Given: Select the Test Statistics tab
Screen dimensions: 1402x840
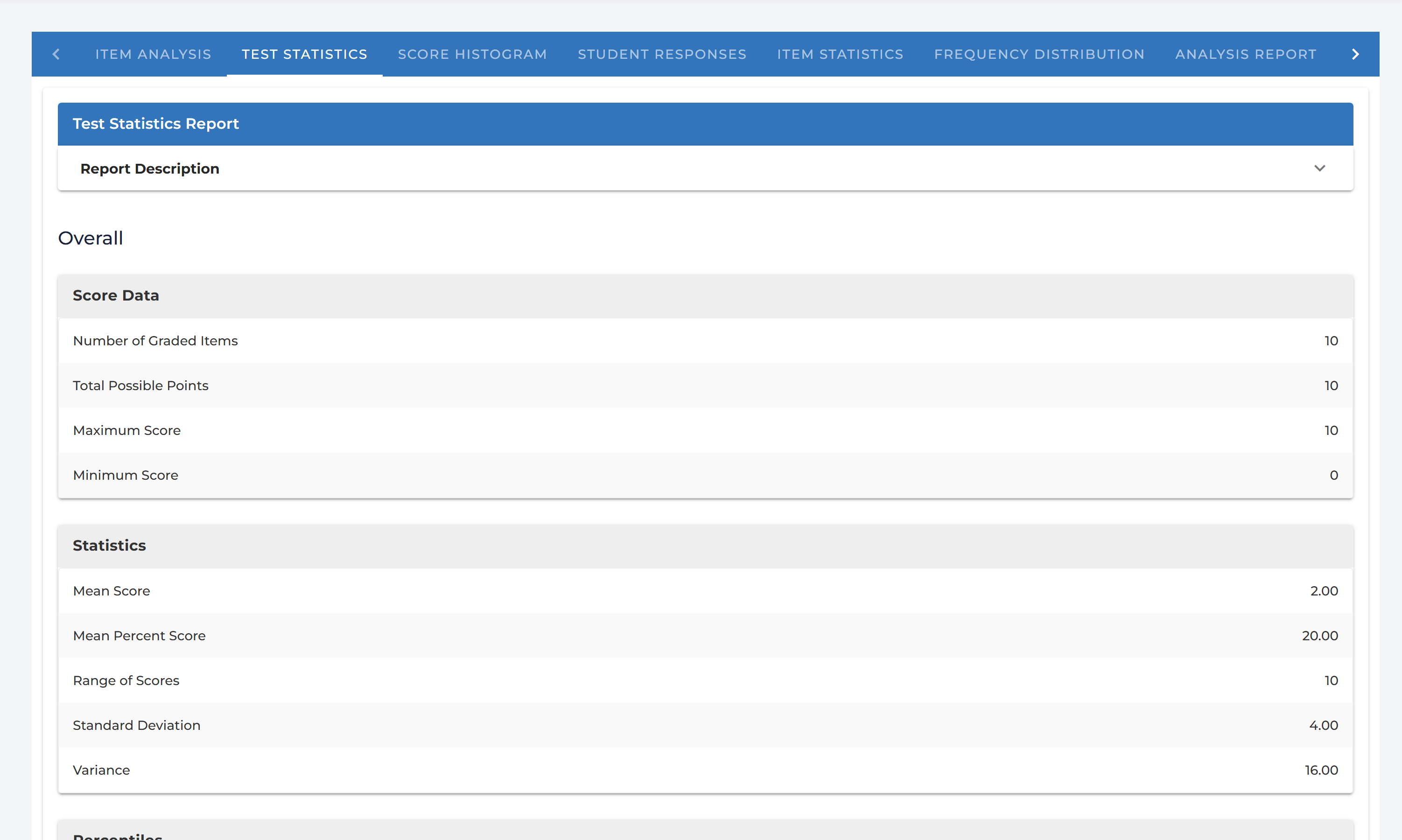Looking at the screenshot, I should 304,54.
